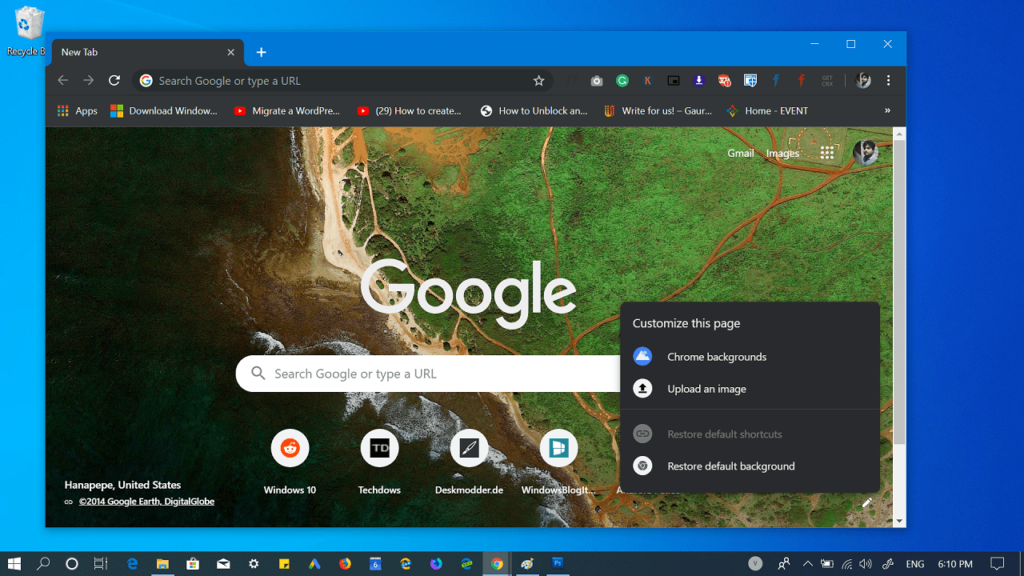Click the back navigation arrow
This screenshot has height=576, width=1024.
click(x=63, y=80)
